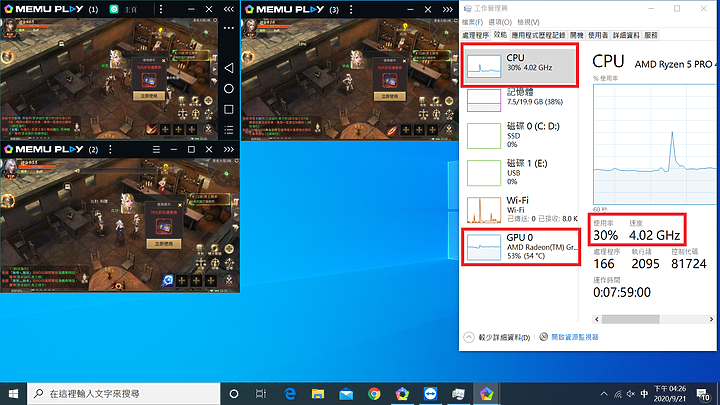Tap the Android home circle in MEmu (1) sidebar
Viewport: 720px width, 405px height.
point(229,89)
